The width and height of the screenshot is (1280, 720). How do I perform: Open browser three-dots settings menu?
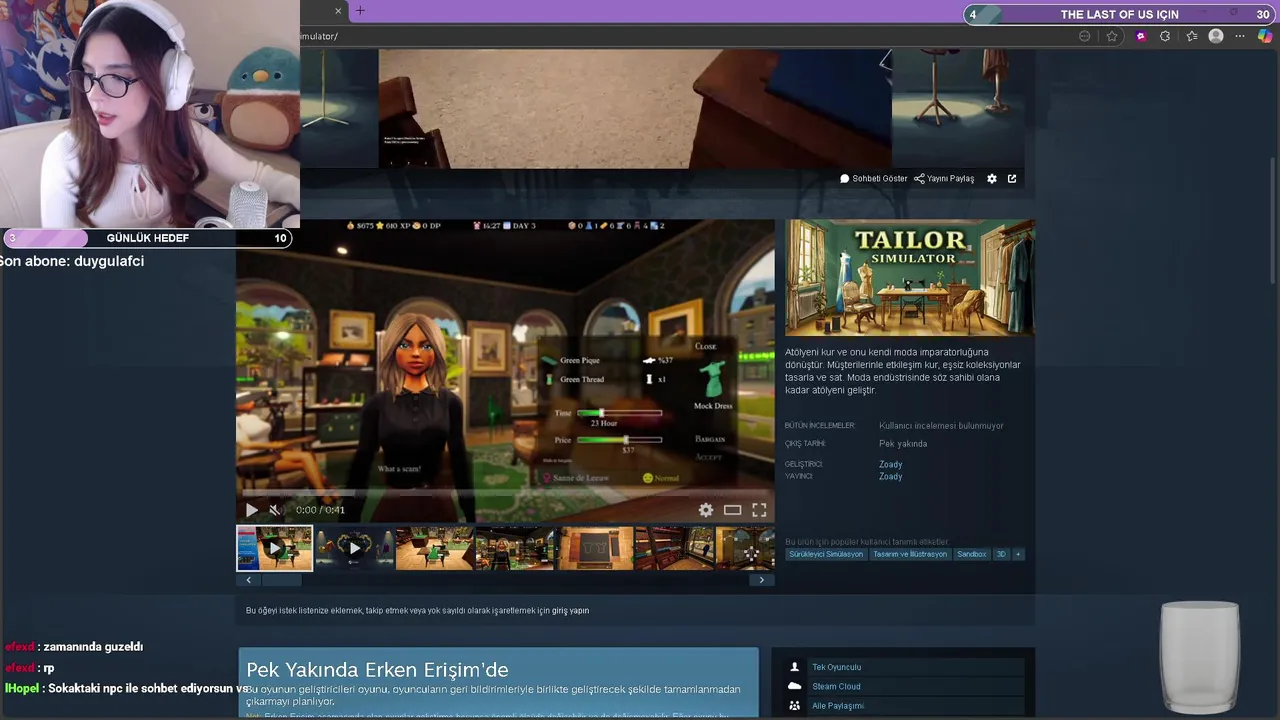tap(1240, 36)
